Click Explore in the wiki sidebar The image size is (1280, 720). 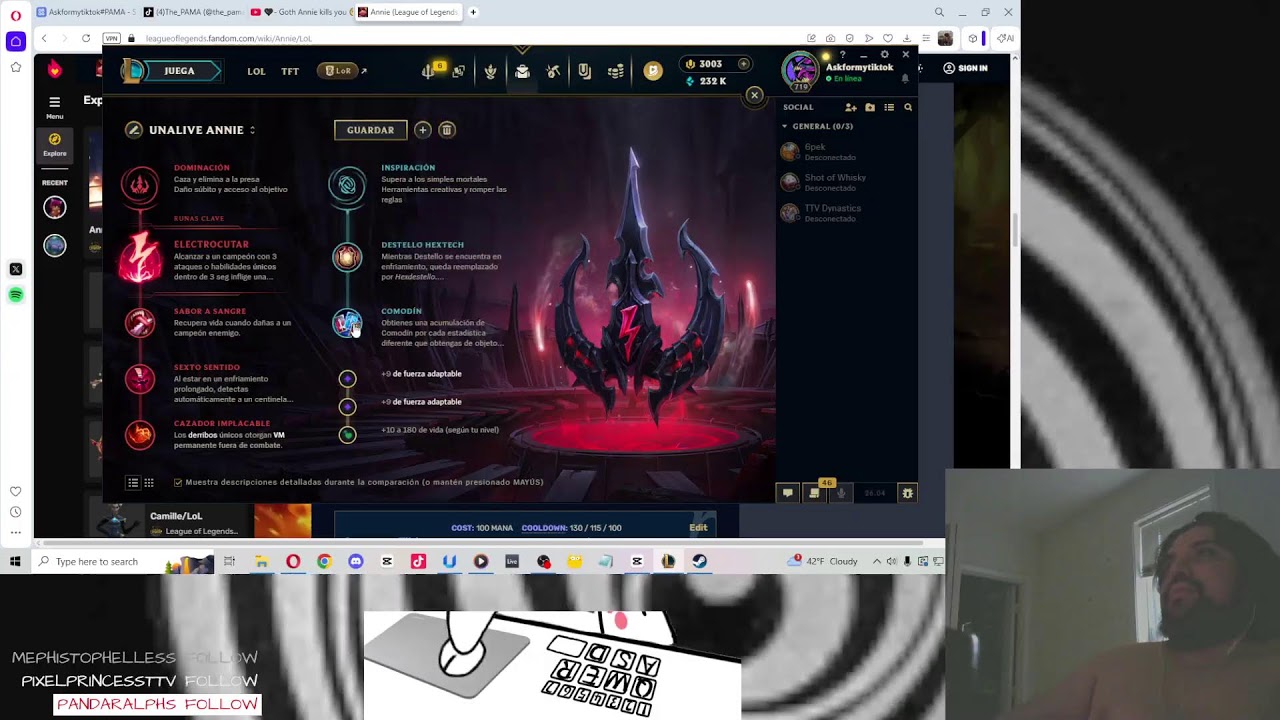[x=55, y=144]
